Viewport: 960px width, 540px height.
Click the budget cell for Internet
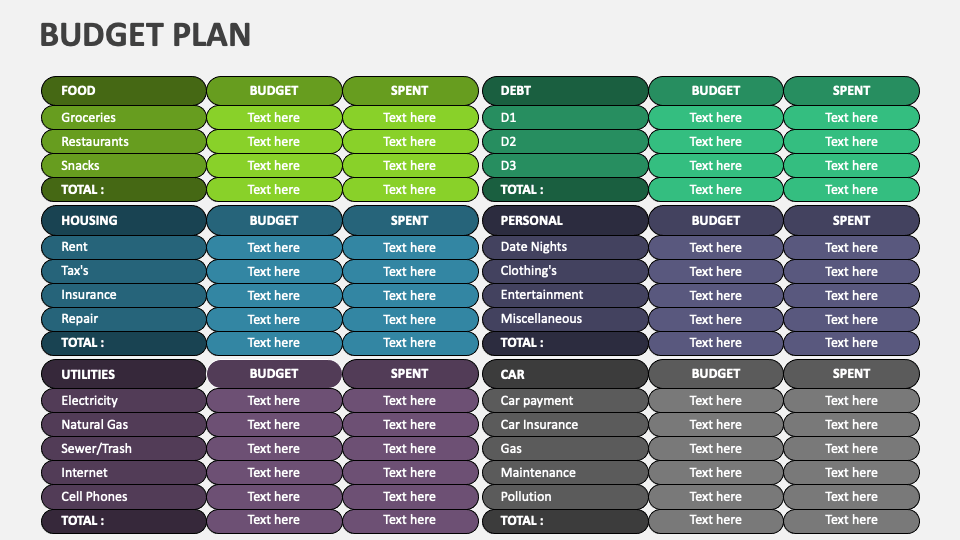(274, 473)
